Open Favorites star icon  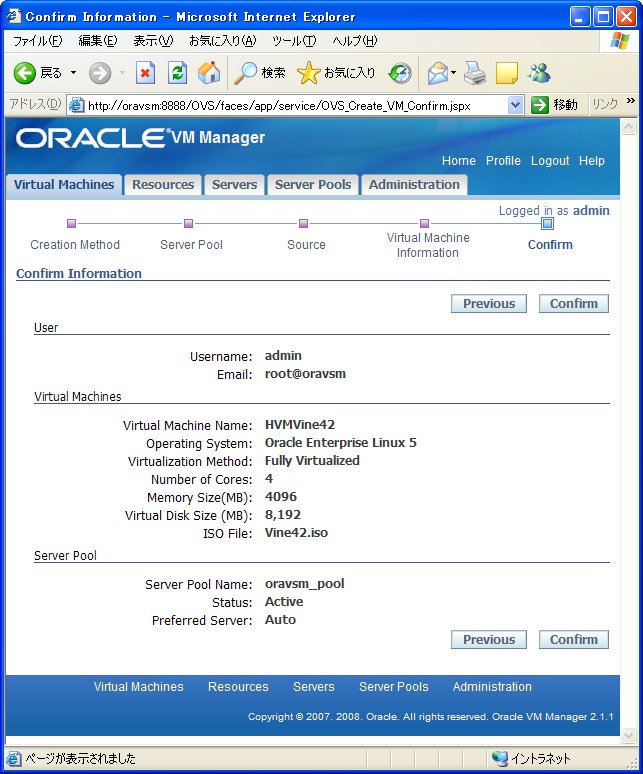(x=308, y=73)
